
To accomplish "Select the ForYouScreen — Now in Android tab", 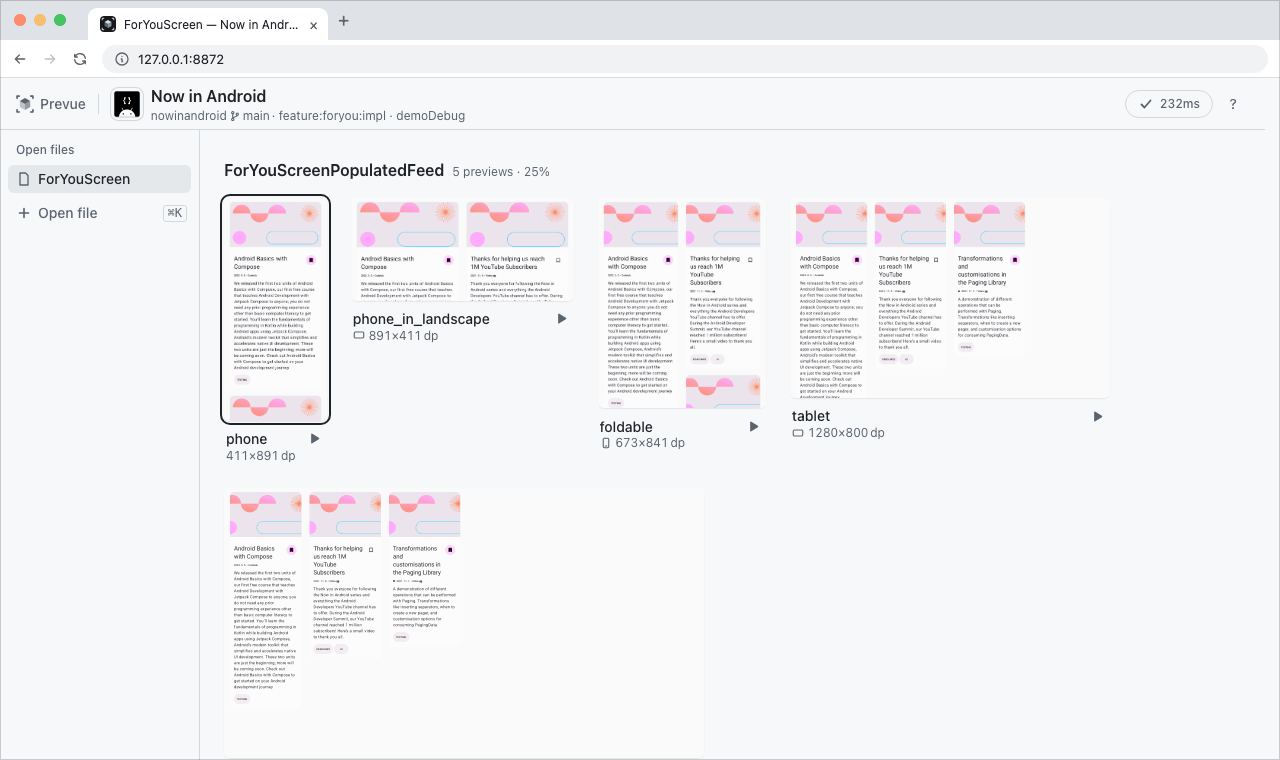I will click(x=208, y=24).
